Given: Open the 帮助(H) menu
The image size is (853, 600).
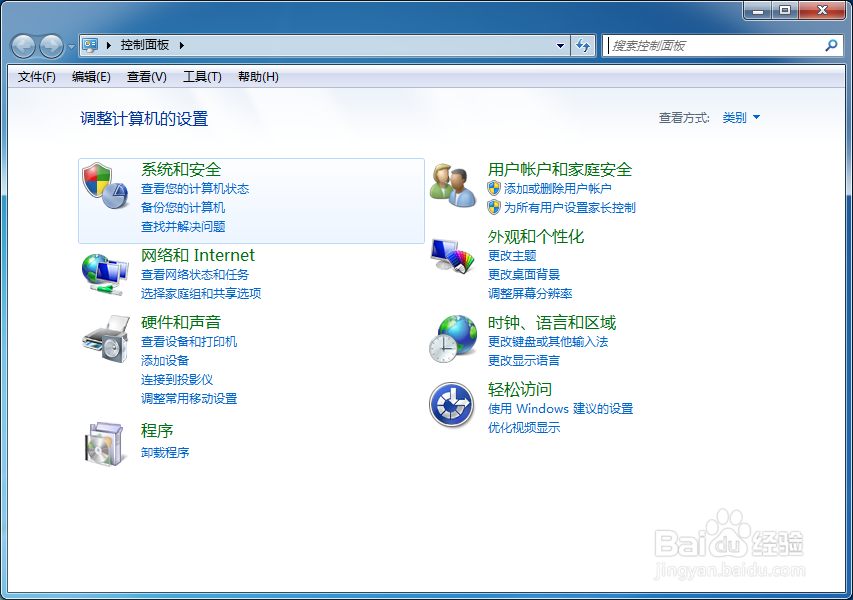Looking at the screenshot, I should [258, 77].
